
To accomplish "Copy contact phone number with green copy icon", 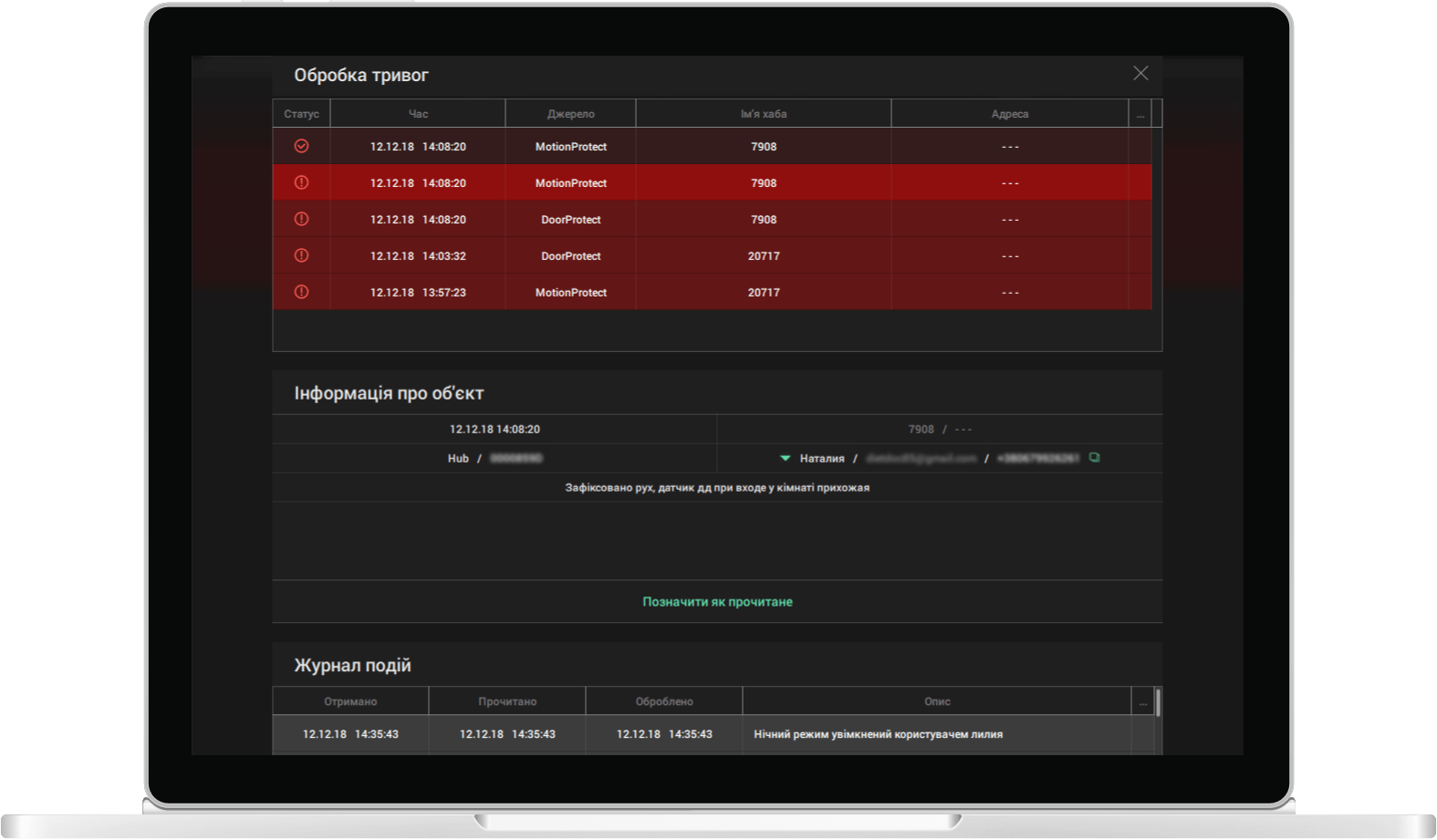I will tap(1094, 458).
